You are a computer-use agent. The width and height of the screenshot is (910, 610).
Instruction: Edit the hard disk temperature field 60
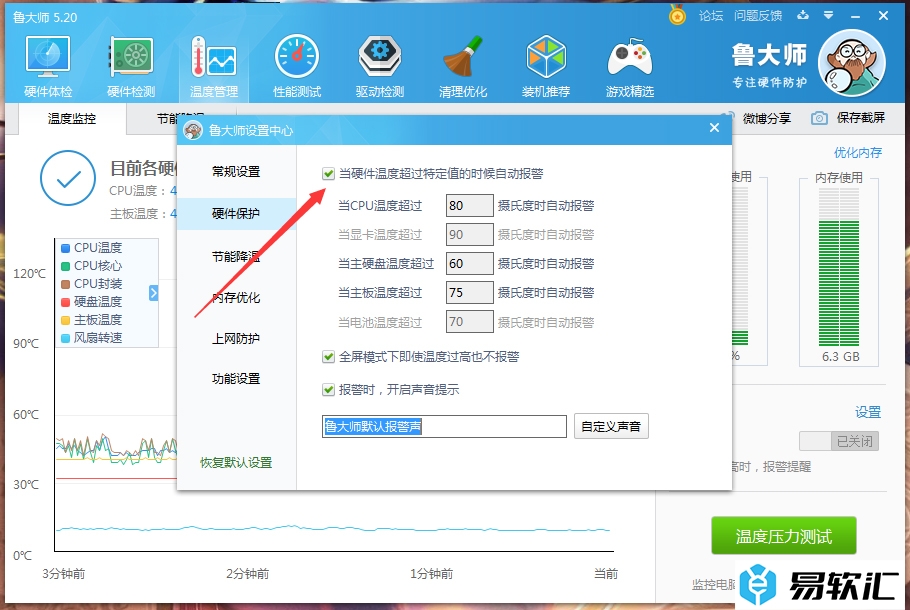pyautogui.click(x=470, y=264)
